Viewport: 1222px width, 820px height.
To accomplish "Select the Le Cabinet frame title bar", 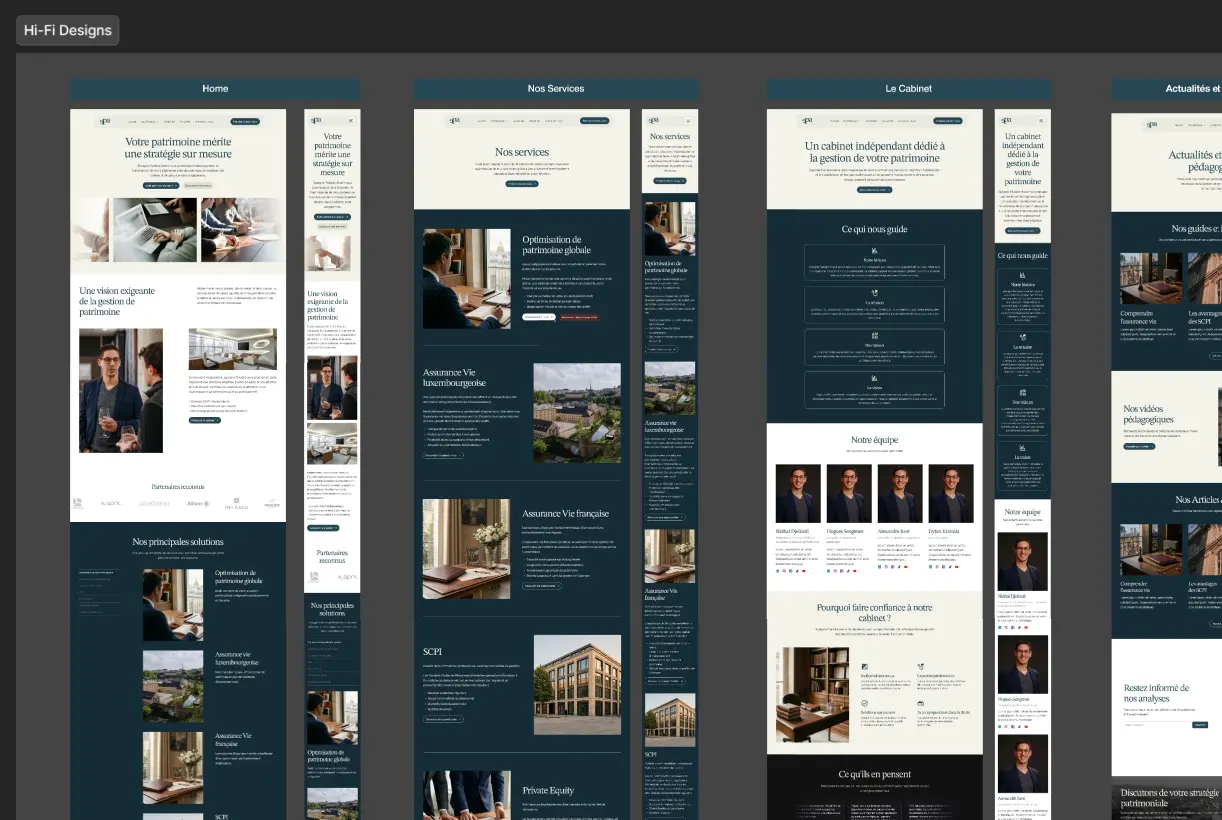I will tap(909, 89).
